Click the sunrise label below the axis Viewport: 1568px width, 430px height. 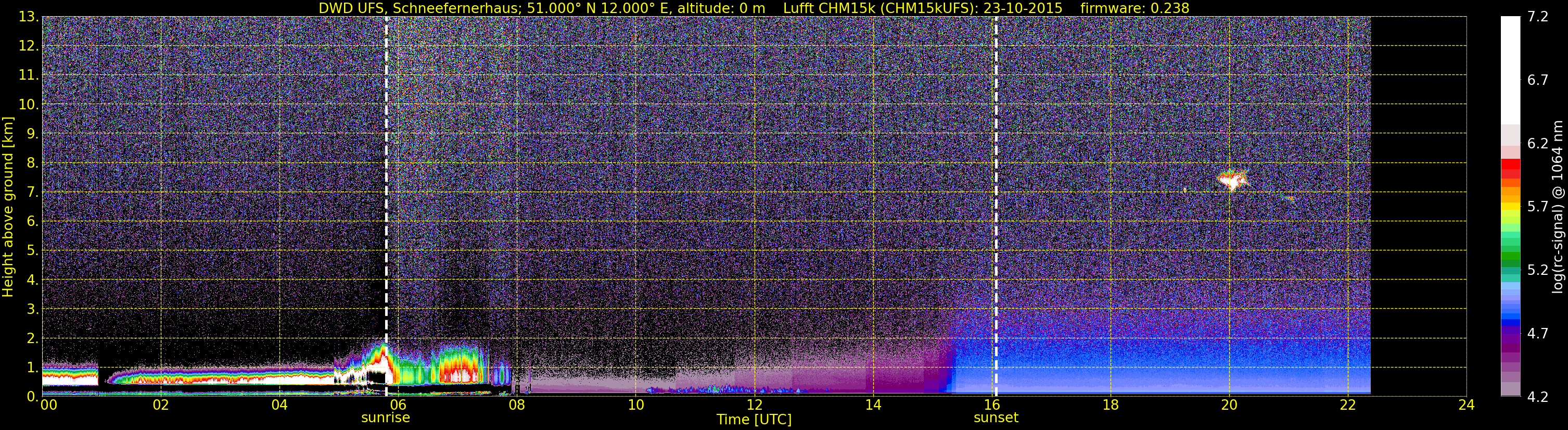point(385,418)
